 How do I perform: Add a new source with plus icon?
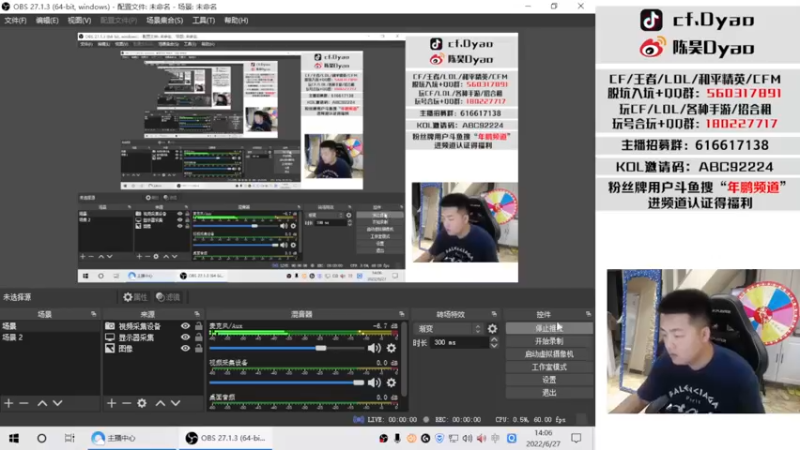click(x=111, y=403)
